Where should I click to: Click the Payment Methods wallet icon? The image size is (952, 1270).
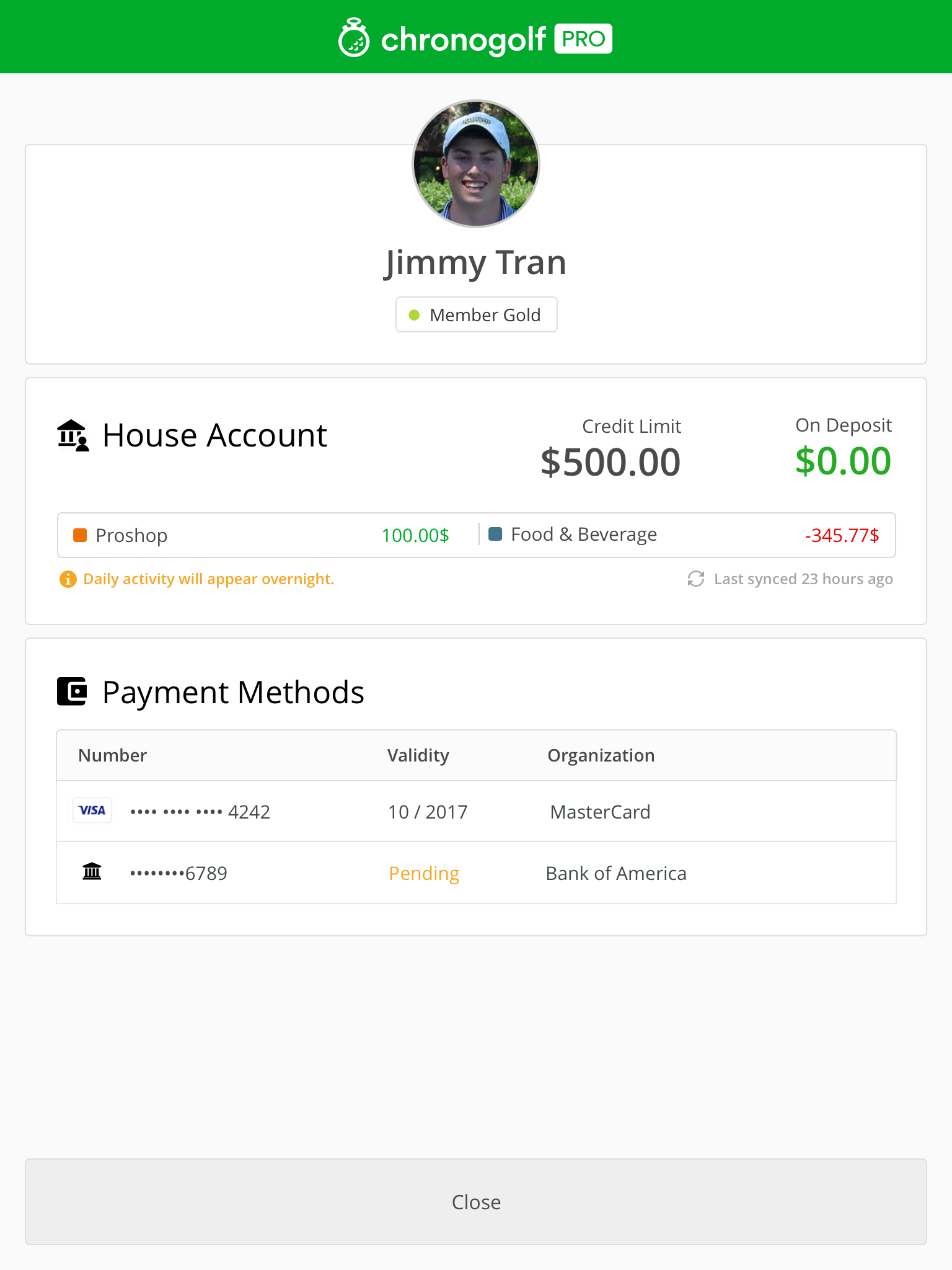tap(72, 691)
